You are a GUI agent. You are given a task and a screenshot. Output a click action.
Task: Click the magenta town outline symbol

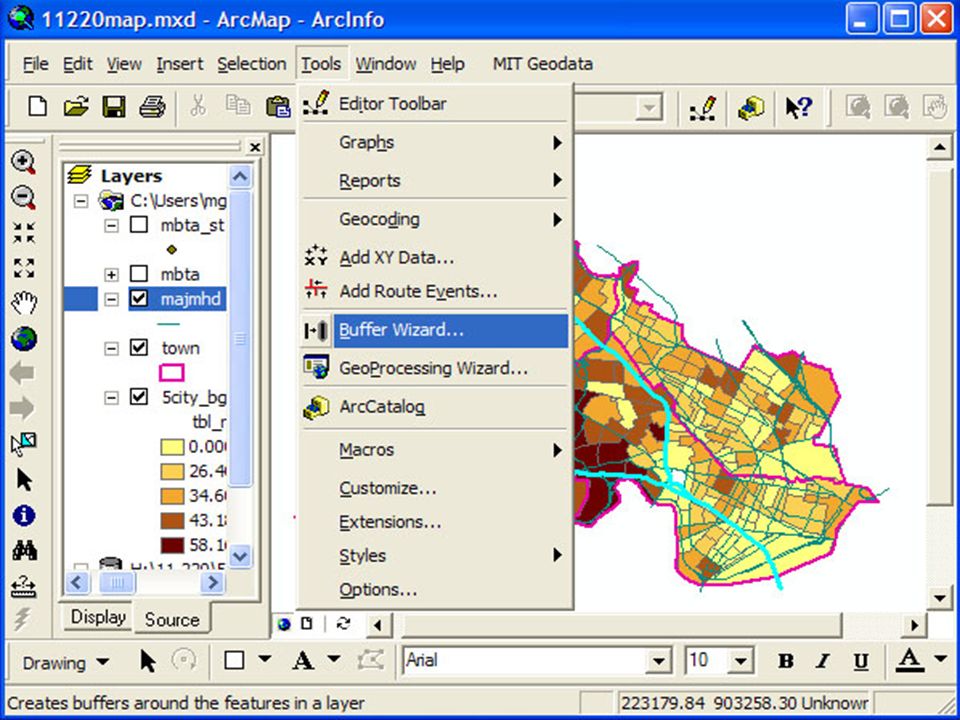(x=171, y=372)
